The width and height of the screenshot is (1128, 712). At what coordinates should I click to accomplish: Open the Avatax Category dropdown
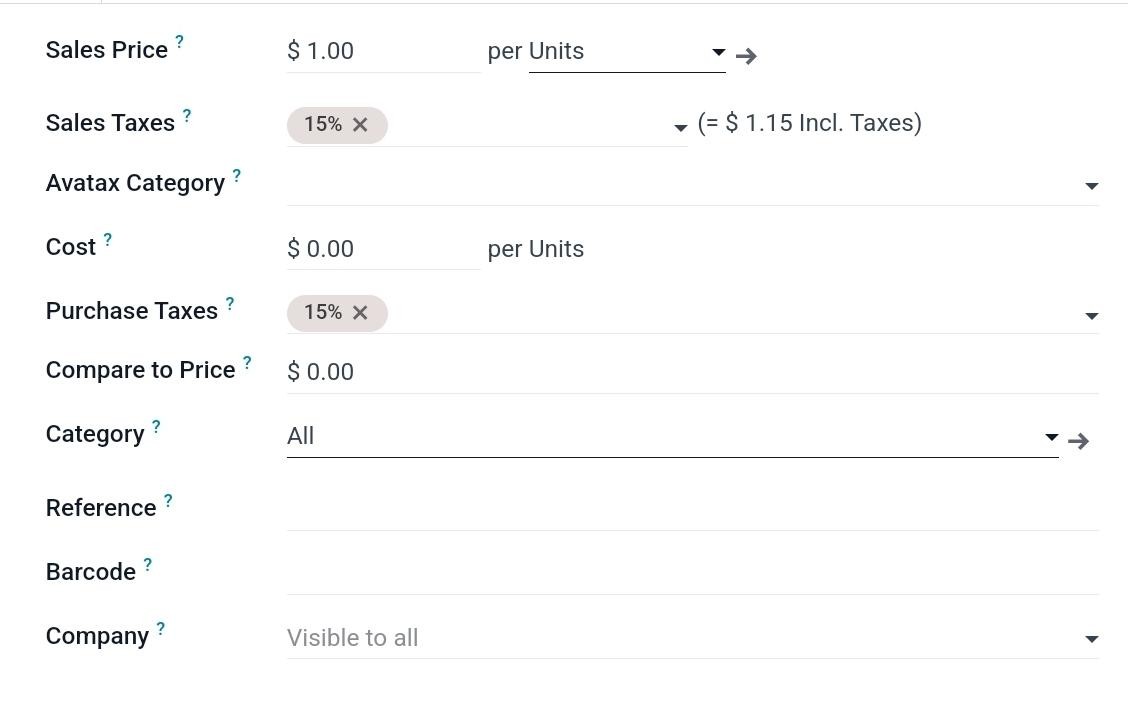click(x=1091, y=186)
